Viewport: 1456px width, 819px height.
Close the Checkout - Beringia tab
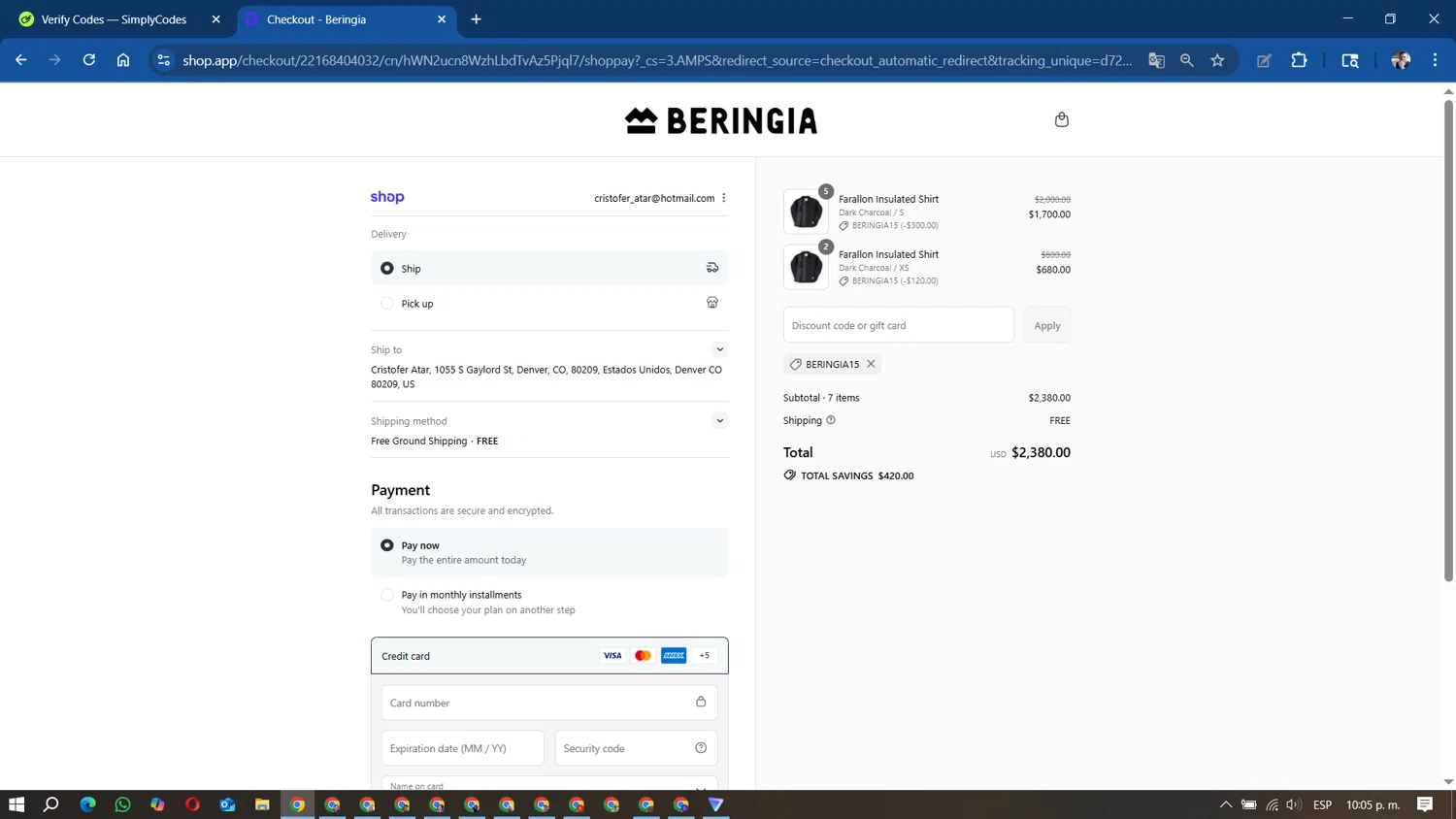pyautogui.click(x=442, y=19)
